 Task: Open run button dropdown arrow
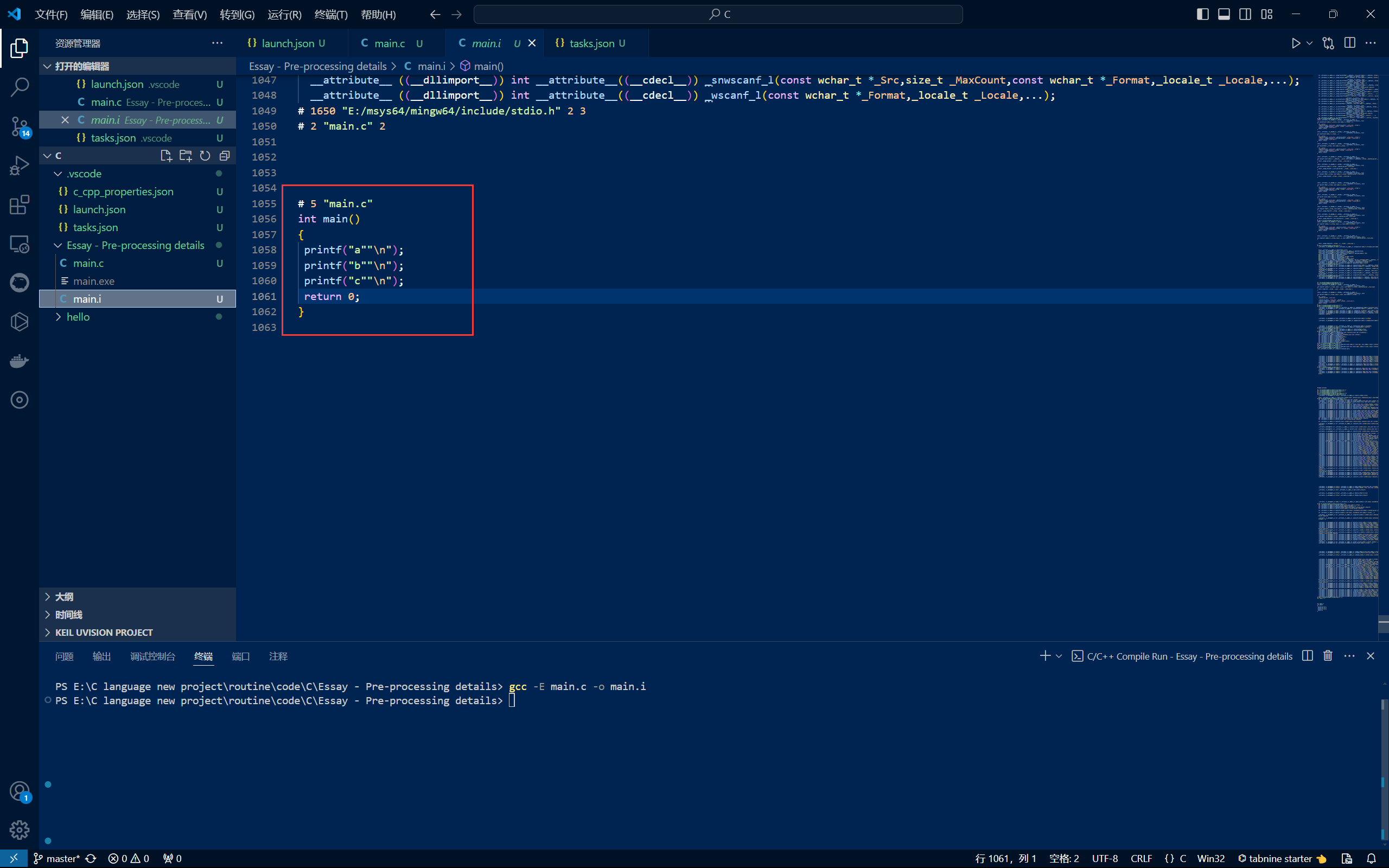[1309, 43]
